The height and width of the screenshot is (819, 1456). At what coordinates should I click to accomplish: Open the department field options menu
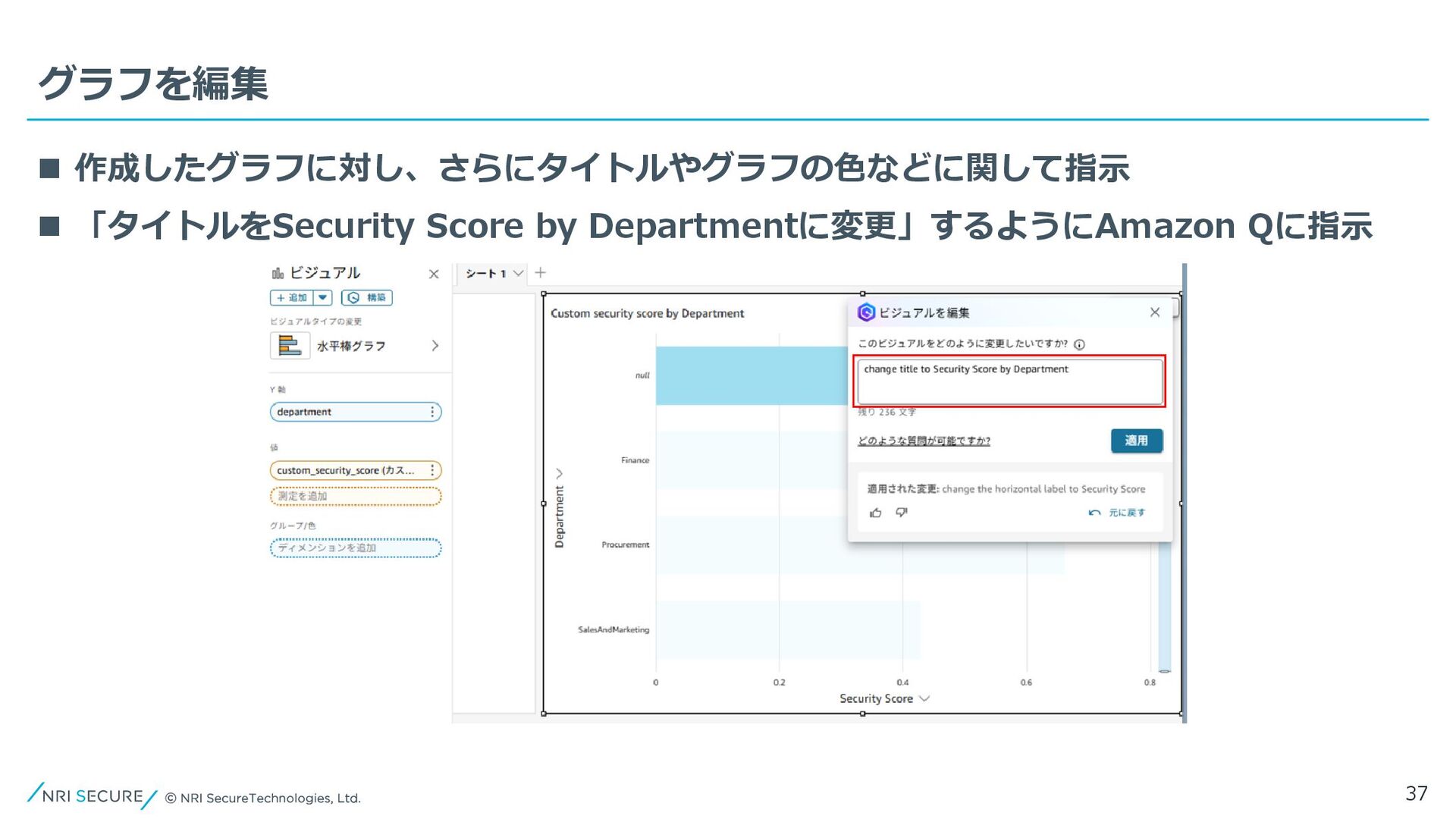pos(432,412)
